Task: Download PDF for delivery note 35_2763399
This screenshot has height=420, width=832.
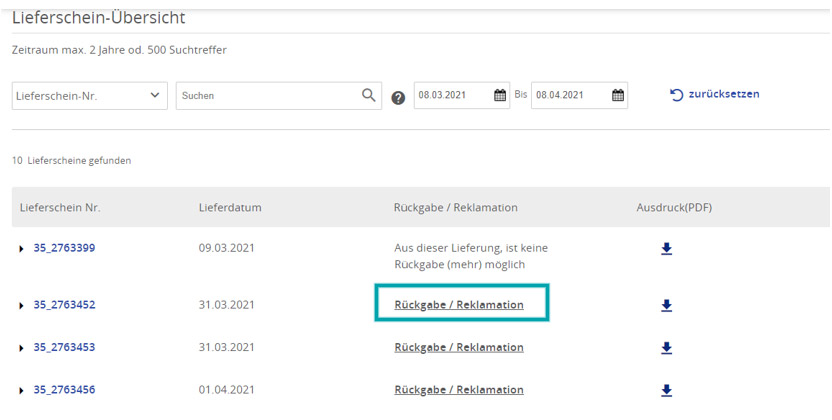Action: coord(667,249)
